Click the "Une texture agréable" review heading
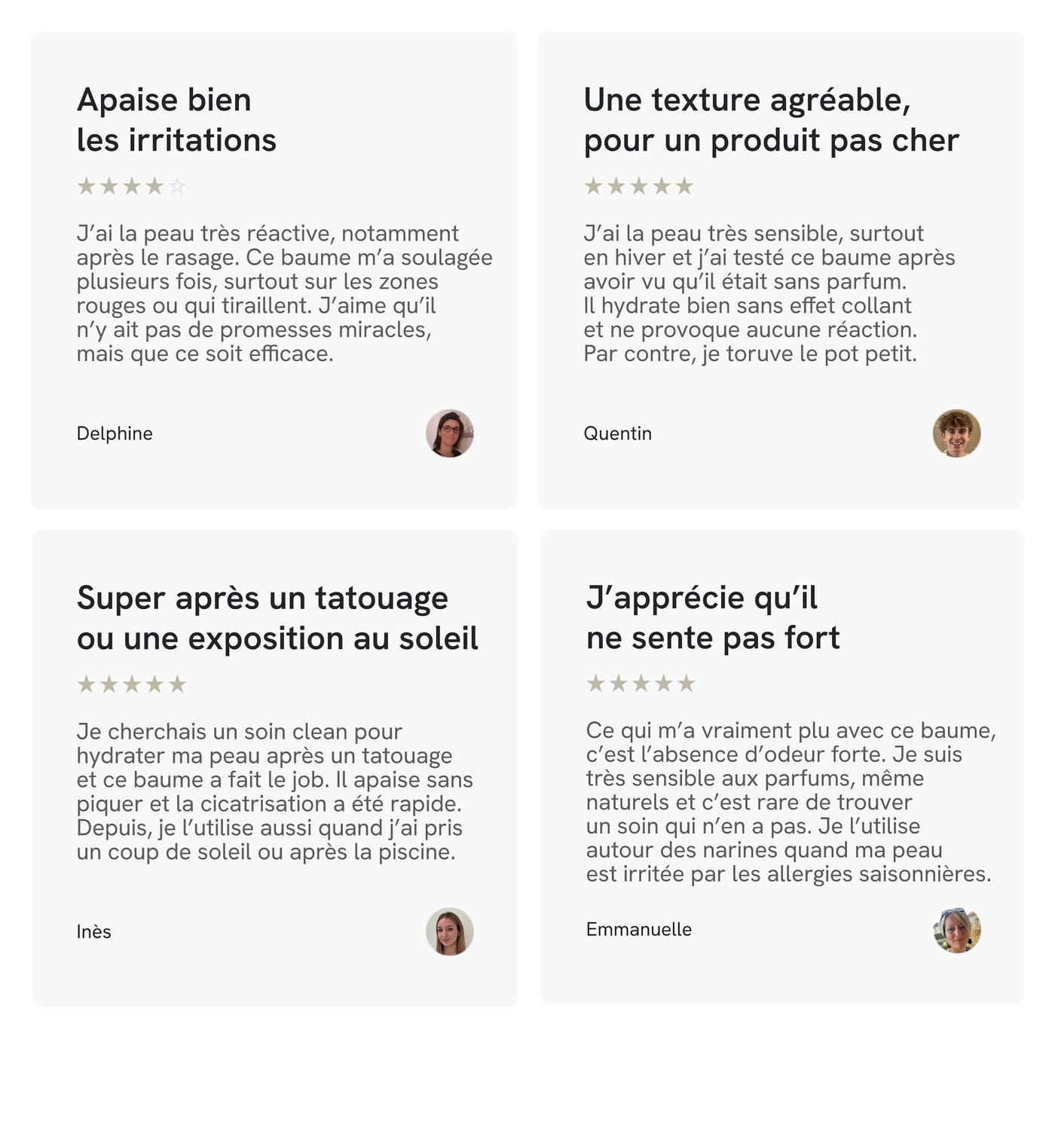This screenshot has width=1055, height=1148. [771, 120]
